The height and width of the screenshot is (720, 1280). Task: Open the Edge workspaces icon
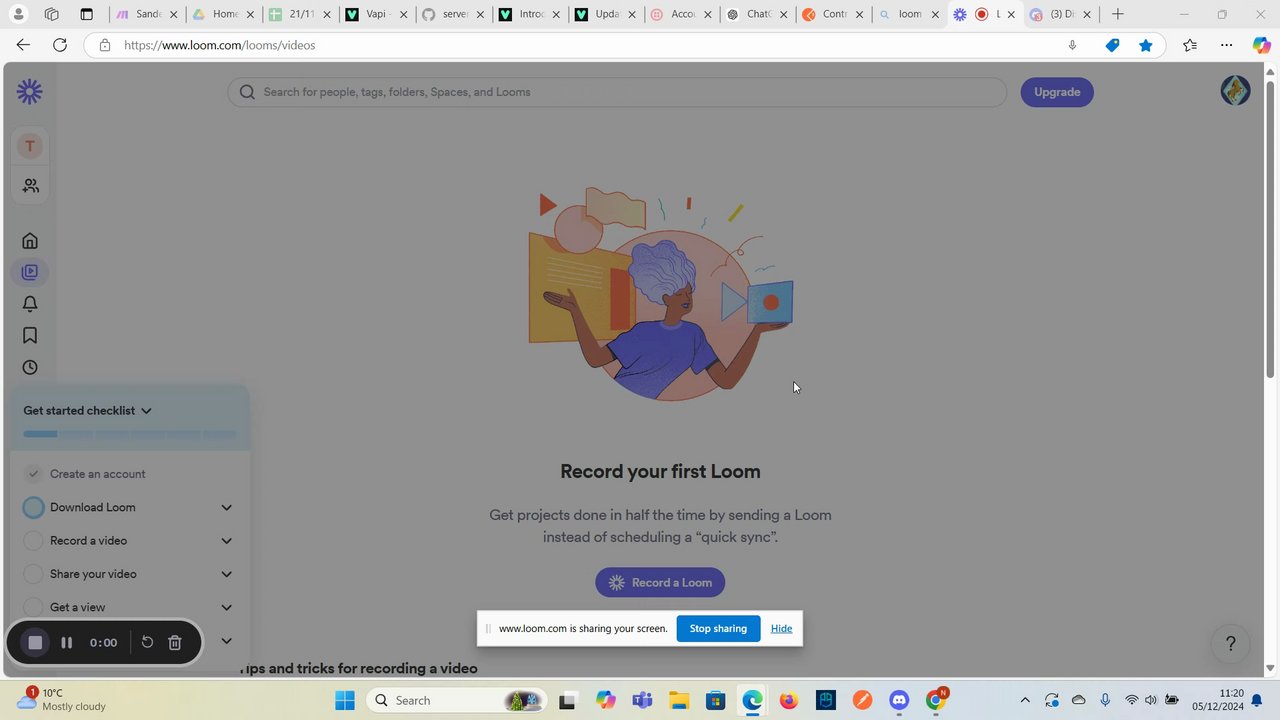coord(52,14)
